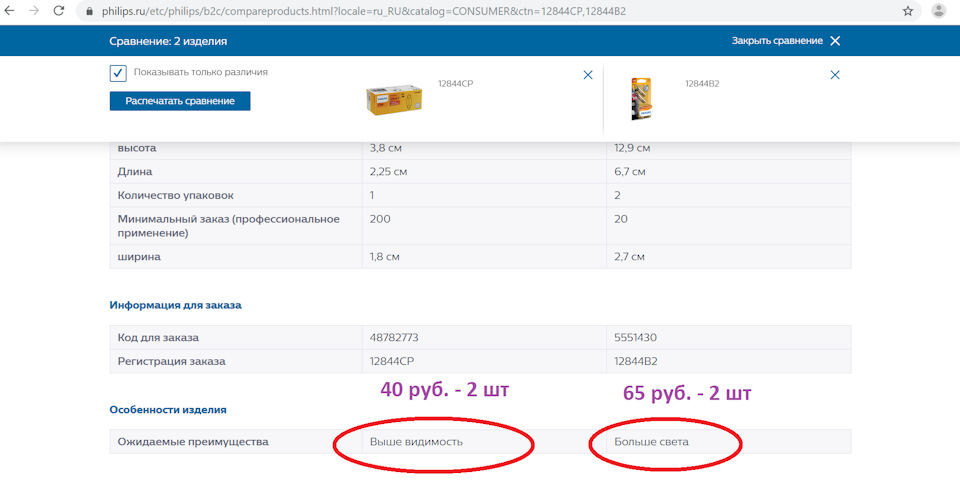The width and height of the screenshot is (960, 483).
Task: Select width value 2,7 см
Action: [629, 256]
